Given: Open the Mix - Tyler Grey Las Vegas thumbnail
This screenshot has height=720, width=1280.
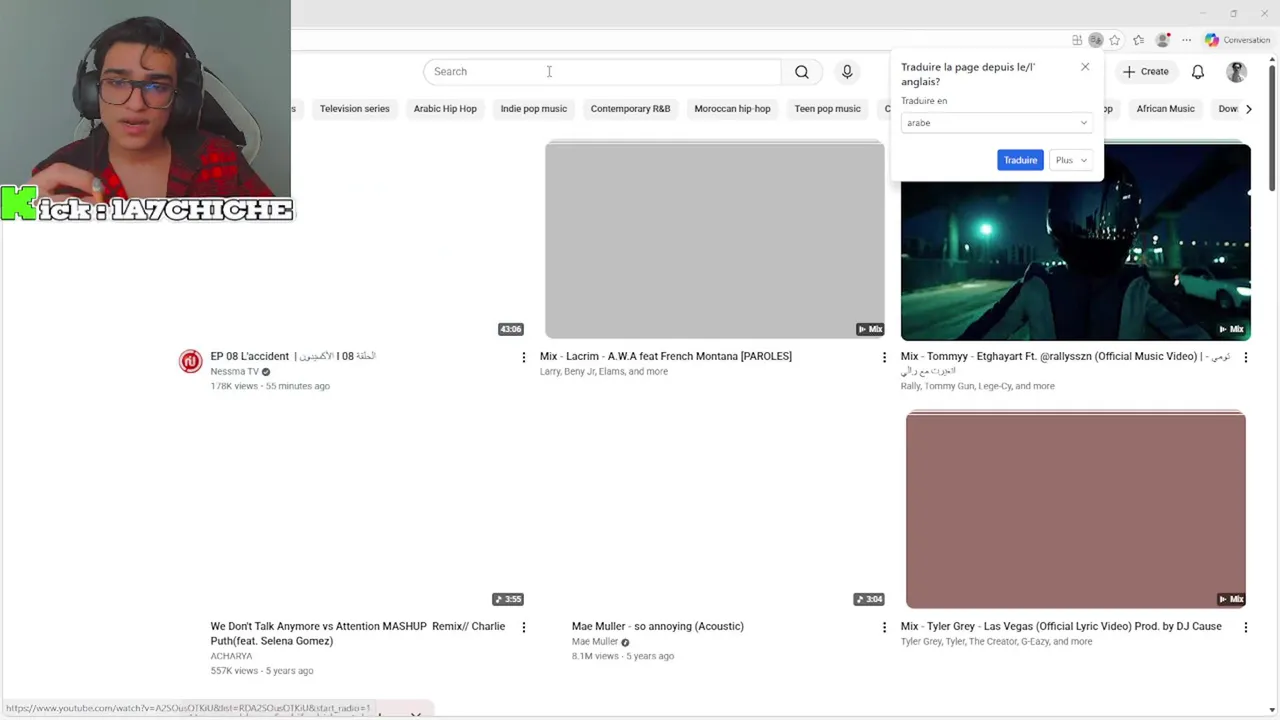Looking at the screenshot, I should (x=1076, y=510).
